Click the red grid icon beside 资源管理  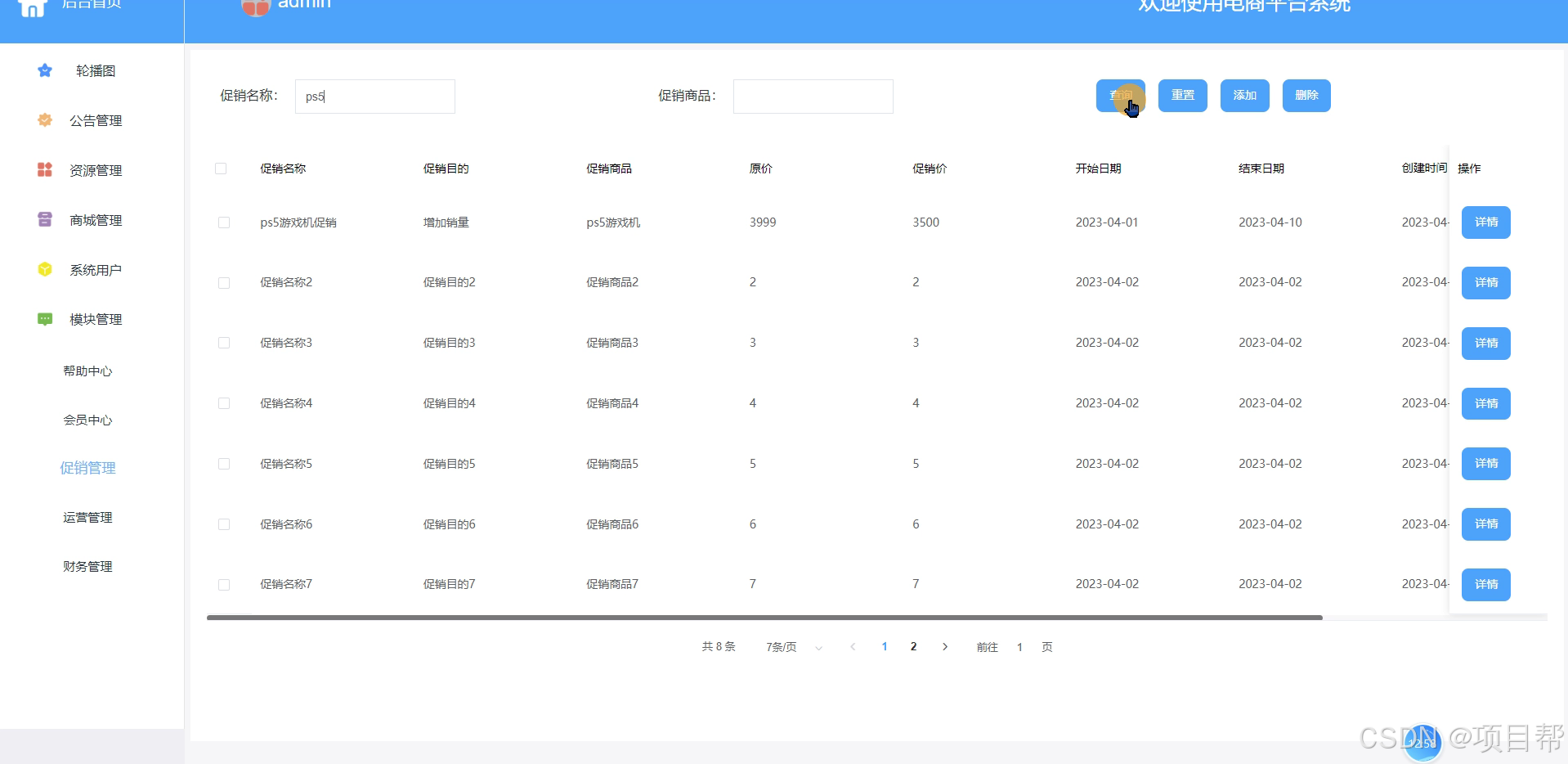coord(45,169)
